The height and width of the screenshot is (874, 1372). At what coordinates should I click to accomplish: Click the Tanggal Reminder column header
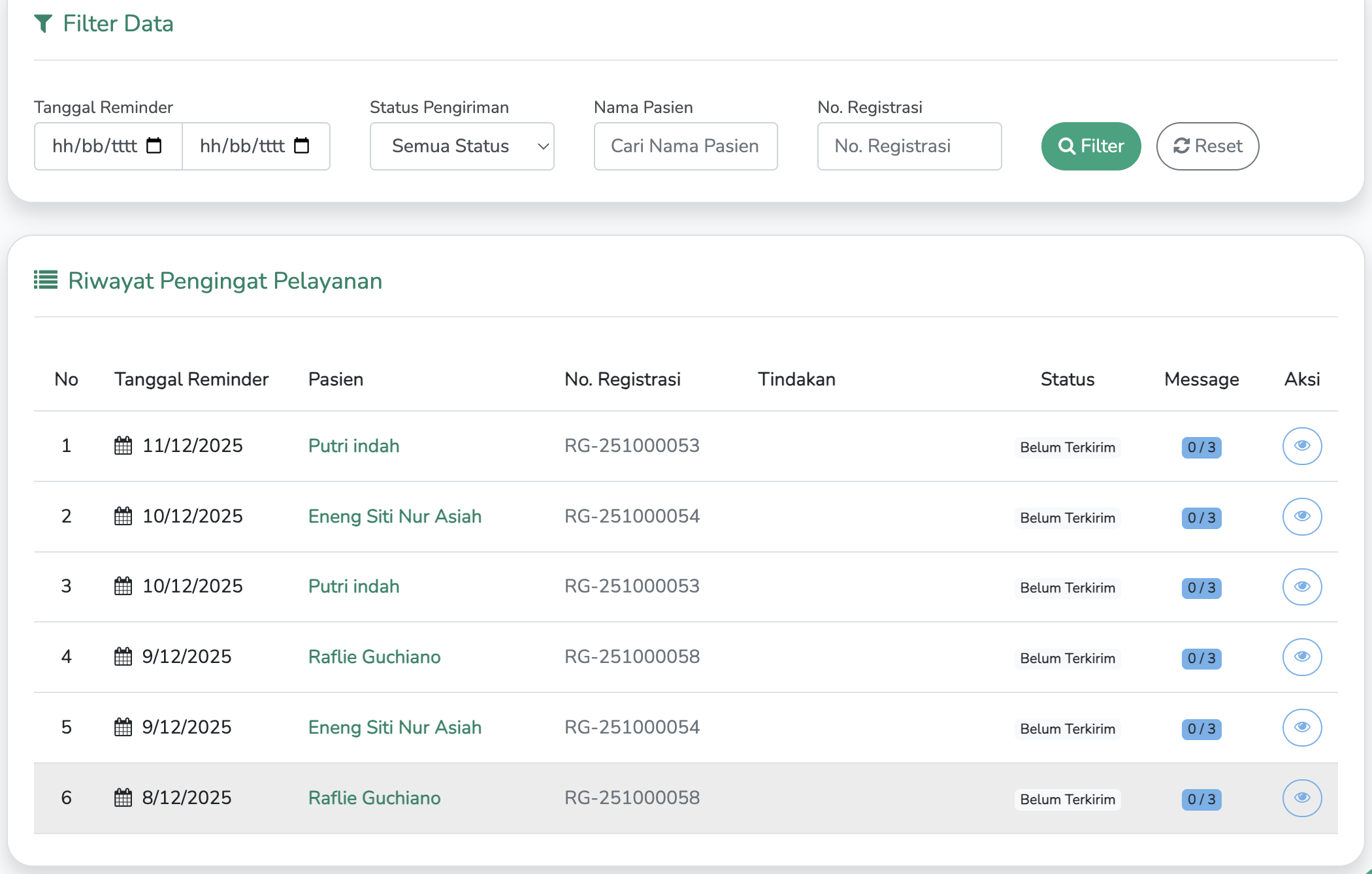pyautogui.click(x=191, y=380)
